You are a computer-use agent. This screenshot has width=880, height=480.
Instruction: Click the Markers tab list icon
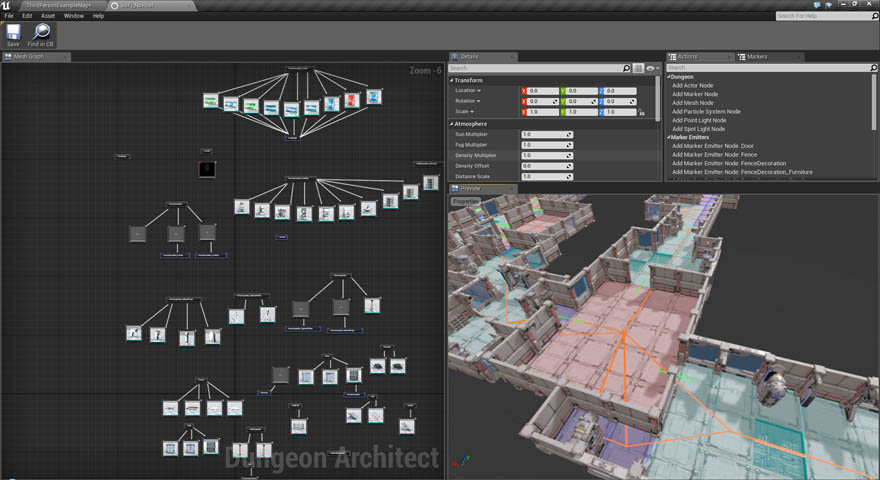[x=742, y=57]
